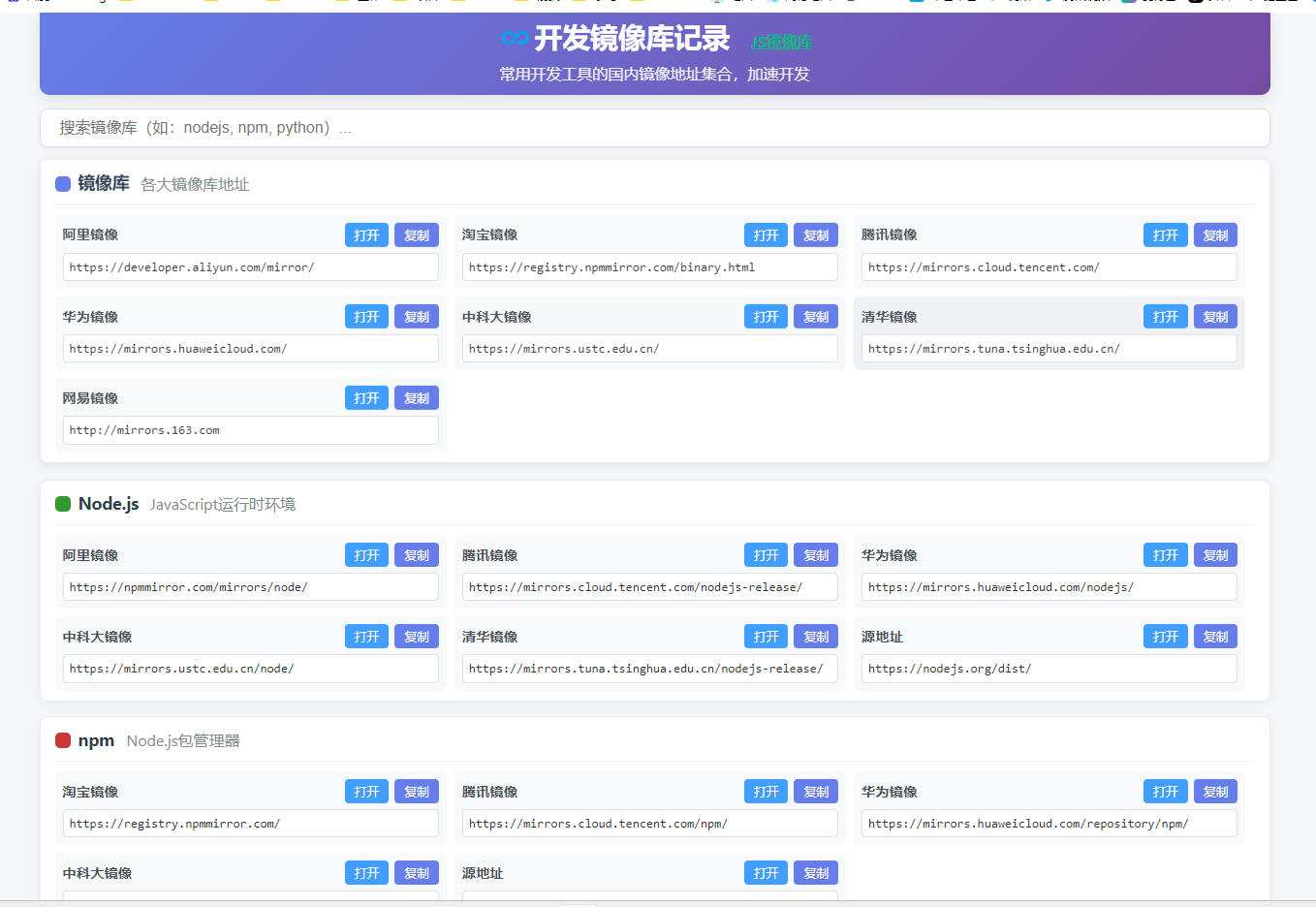The width and height of the screenshot is (1316, 907).
Task: Click the http://mirrors.163.com URL field
Action: click(x=251, y=430)
